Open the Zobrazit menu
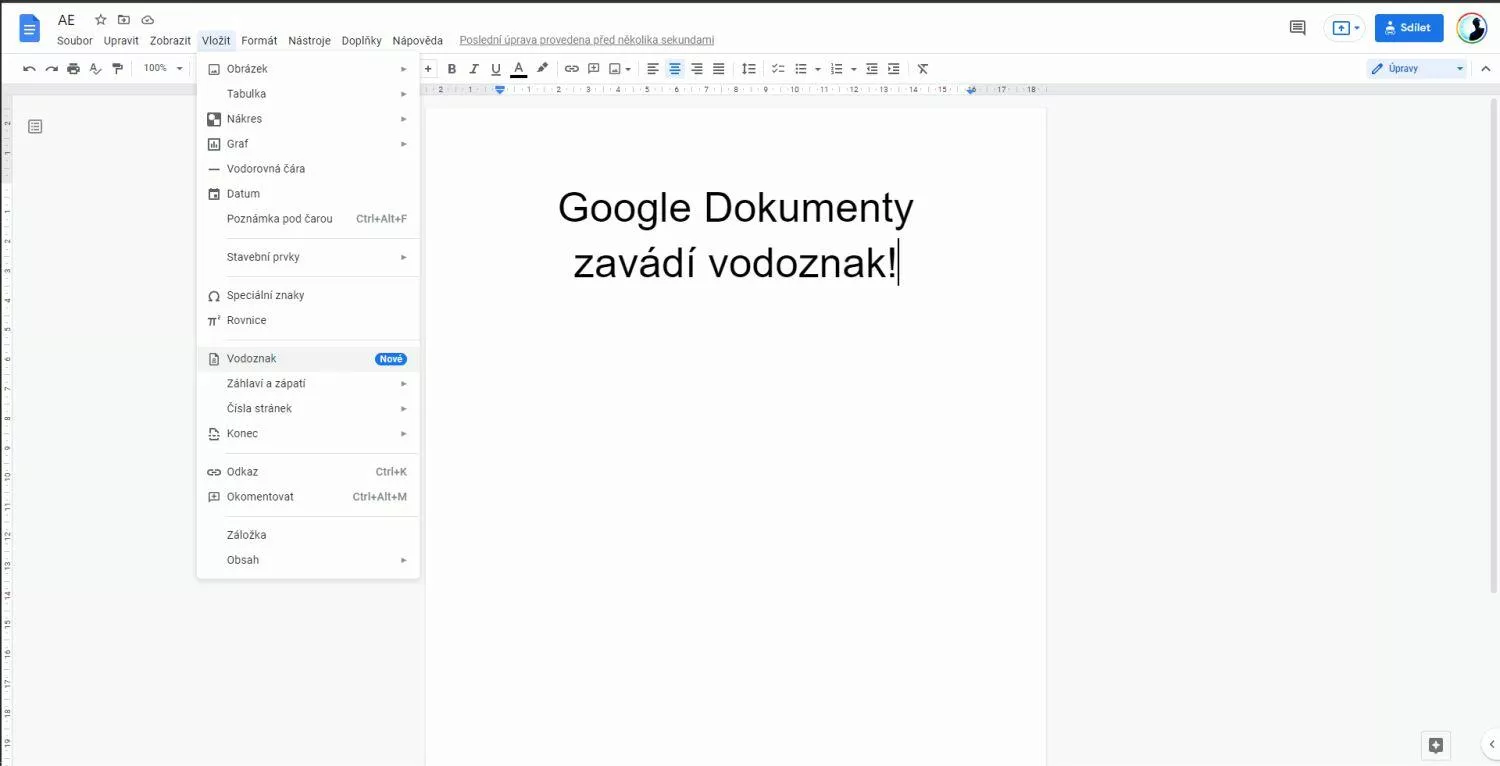The image size is (1500, 766). click(x=170, y=41)
